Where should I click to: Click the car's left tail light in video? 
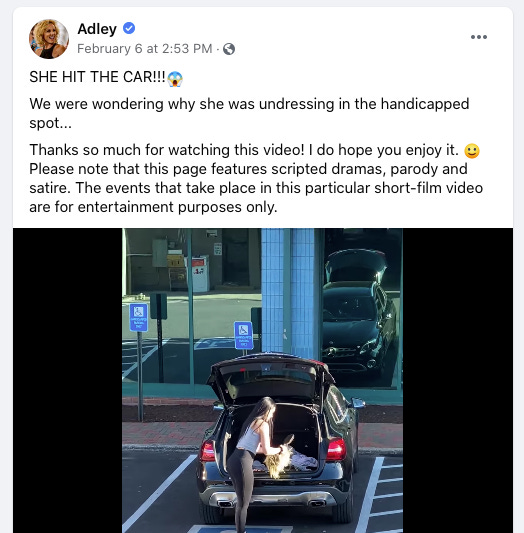[208, 450]
